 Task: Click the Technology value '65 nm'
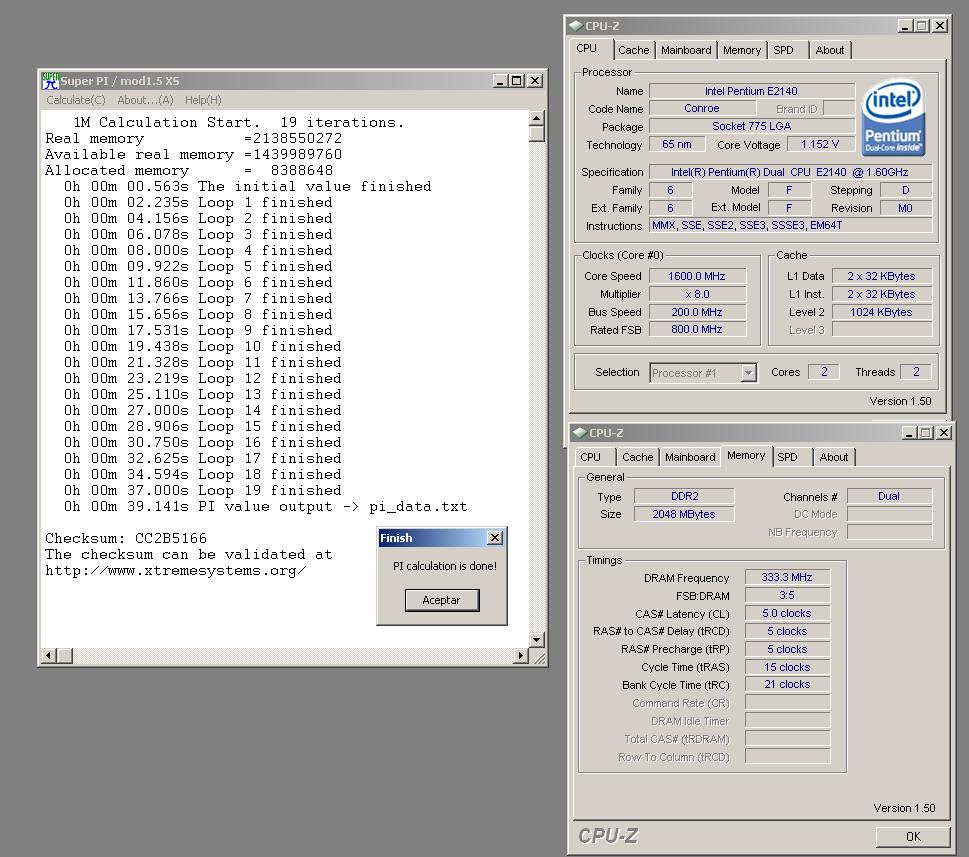click(x=677, y=144)
